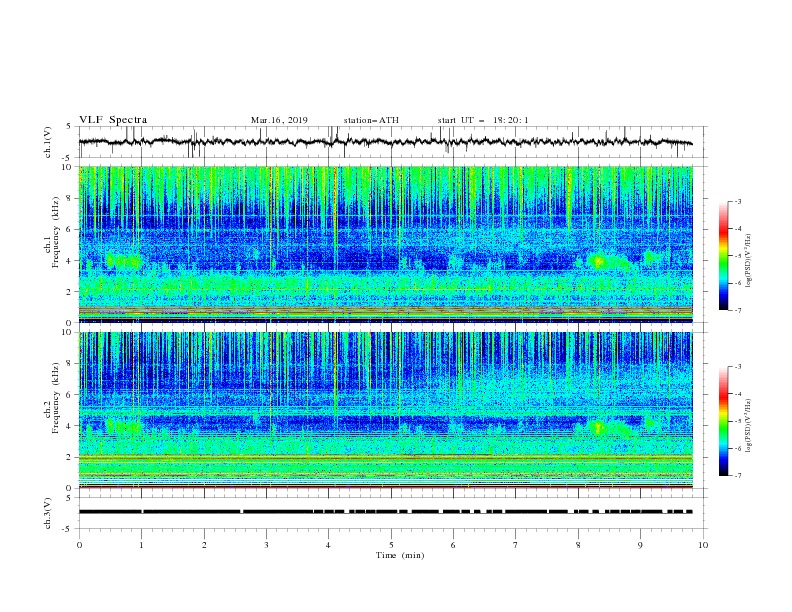Click the time axis tick label '0'
The width and height of the screenshot is (792, 612).
click(79, 545)
